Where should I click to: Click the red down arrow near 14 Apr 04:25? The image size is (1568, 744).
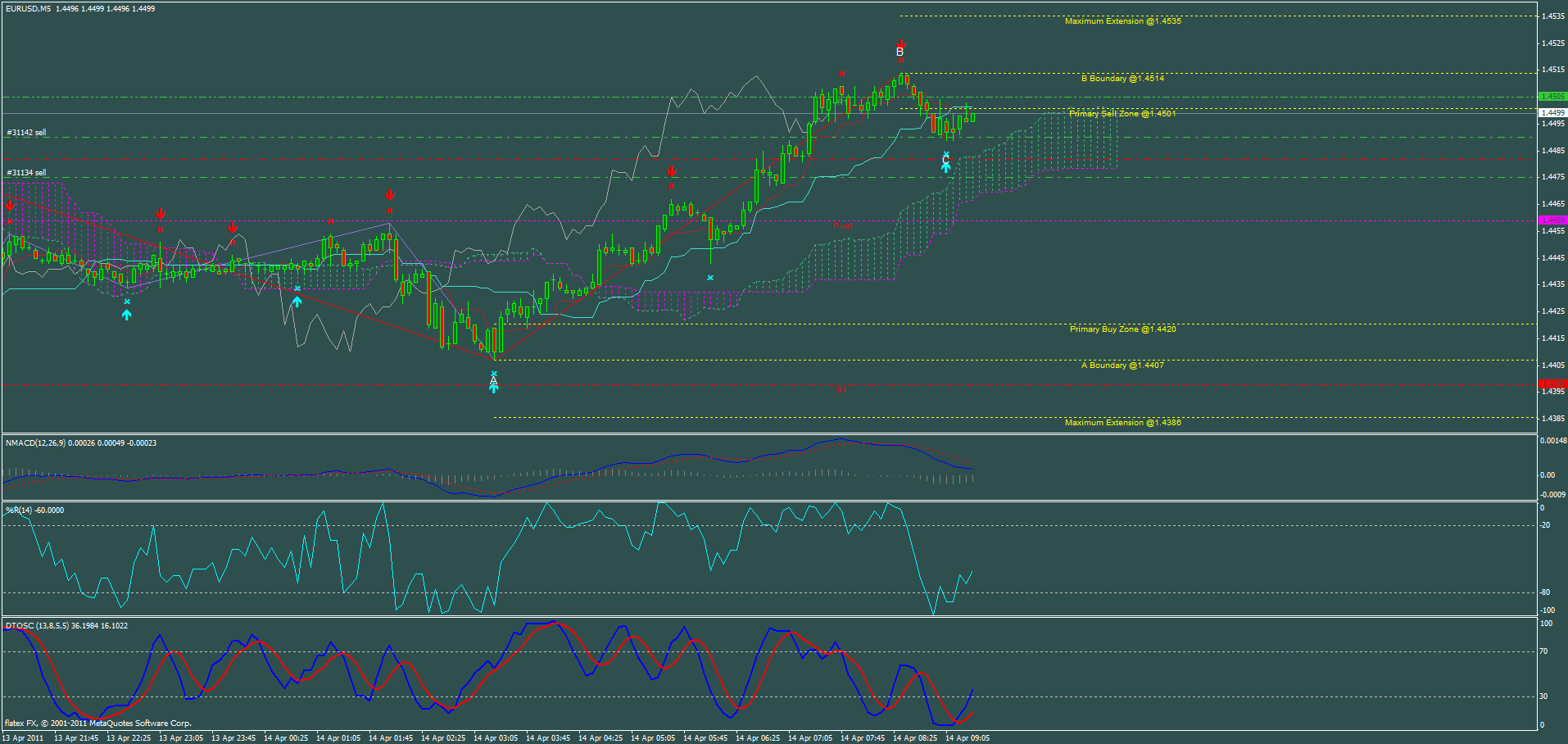672,173
